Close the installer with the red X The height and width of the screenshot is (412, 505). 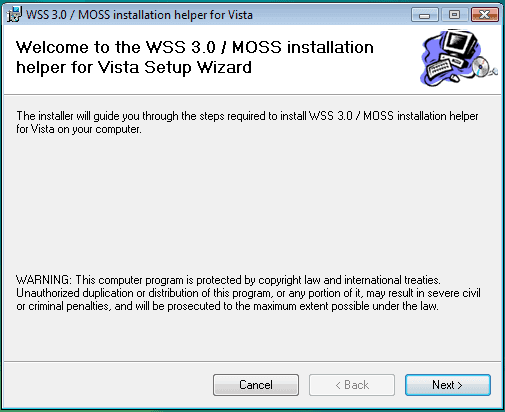(485, 15)
